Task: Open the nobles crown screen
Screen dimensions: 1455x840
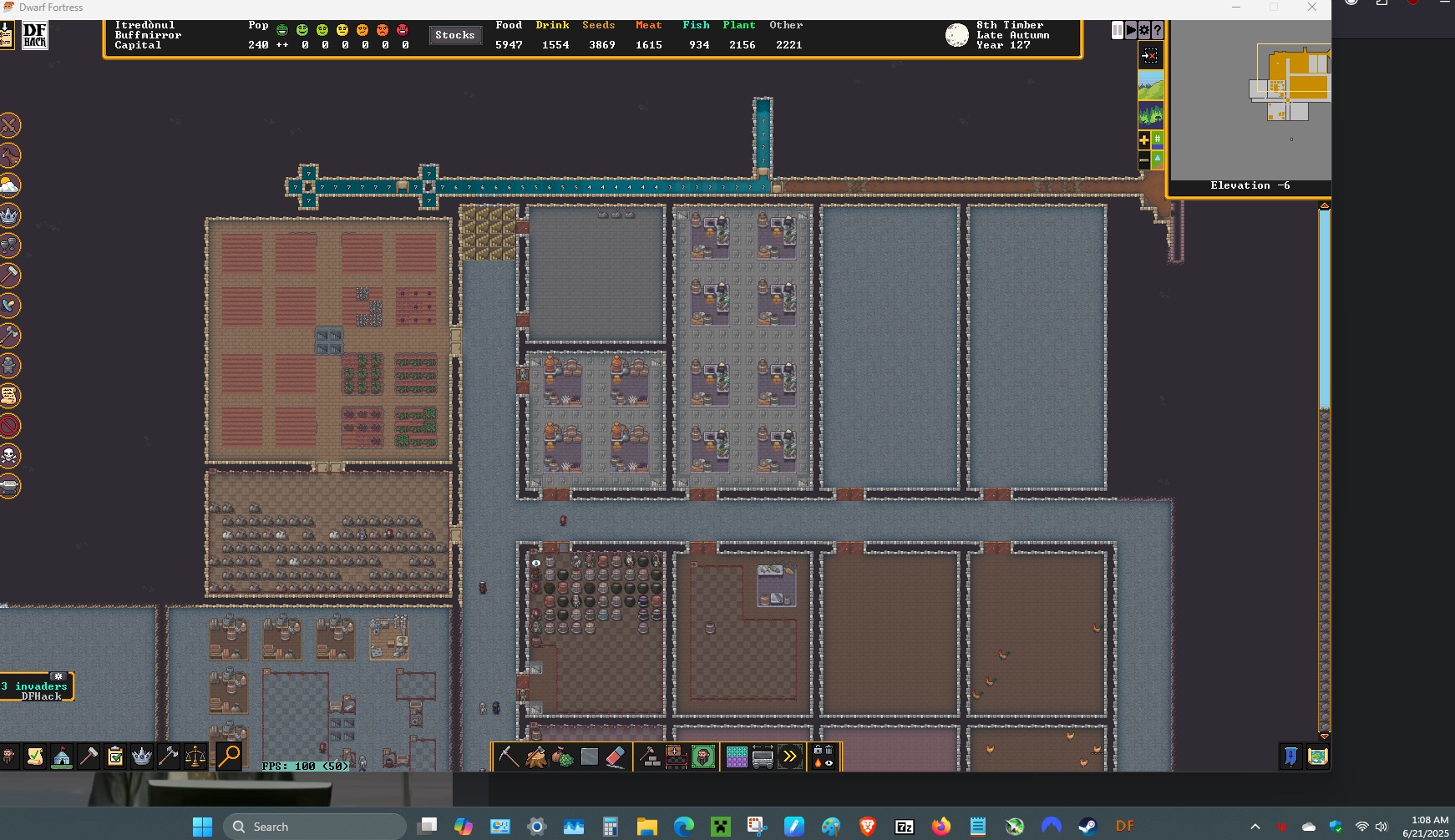Action: point(142,757)
